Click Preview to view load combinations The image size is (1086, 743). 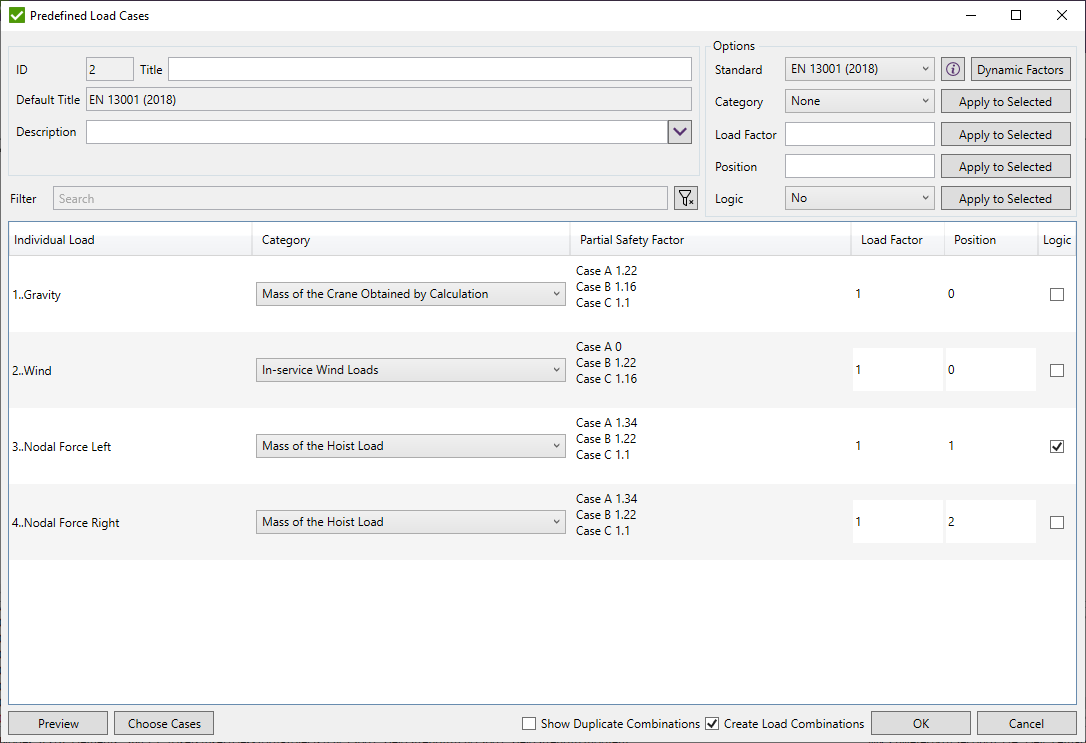click(x=57, y=722)
